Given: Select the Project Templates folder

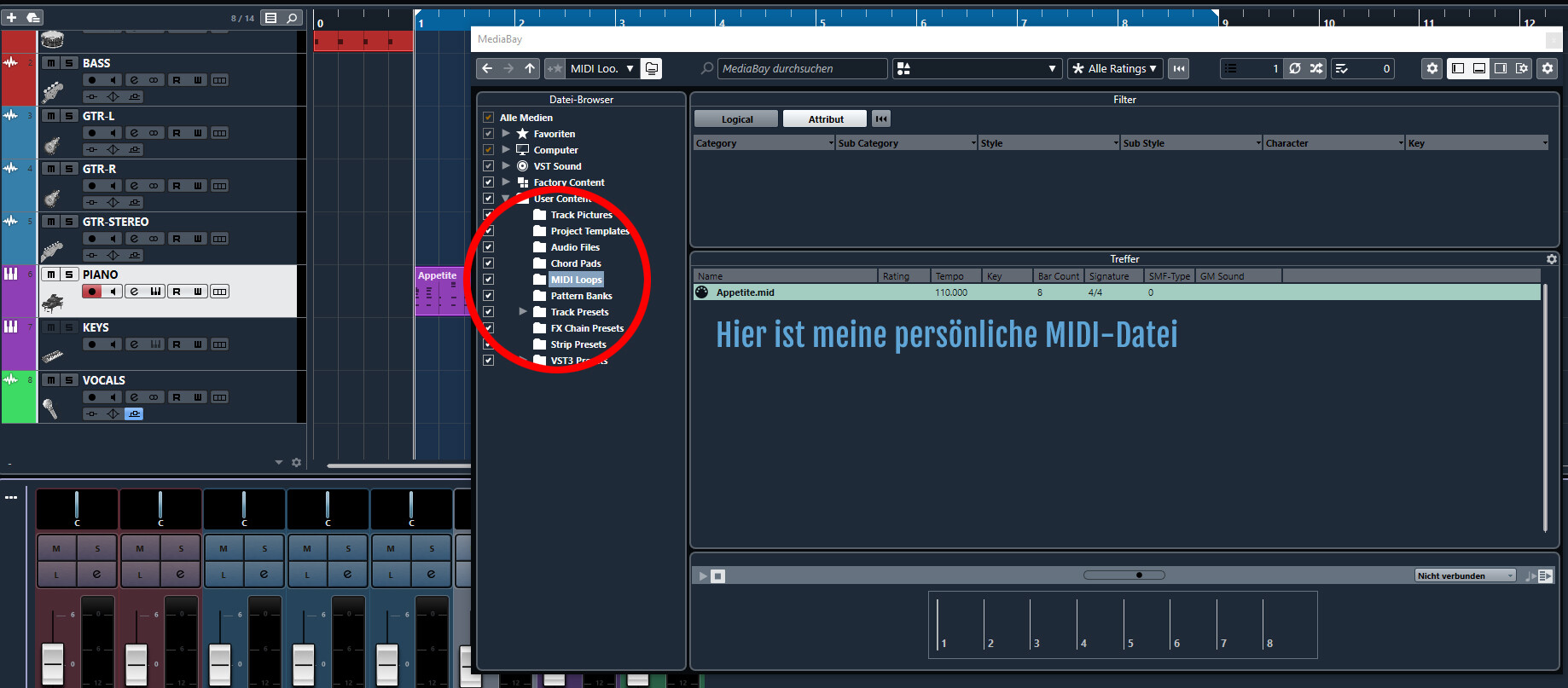Looking at the screenshot, I should click(589, 231).
